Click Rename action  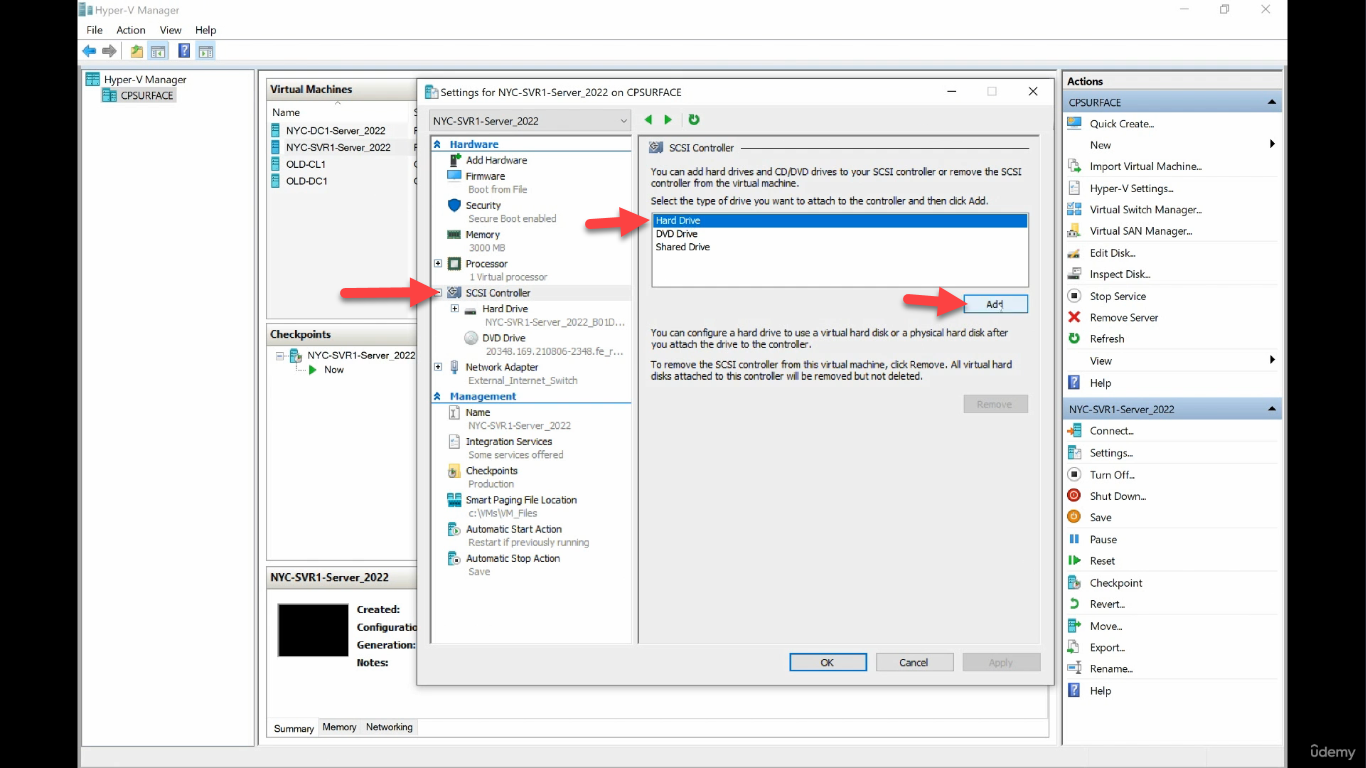(1111, 669)
